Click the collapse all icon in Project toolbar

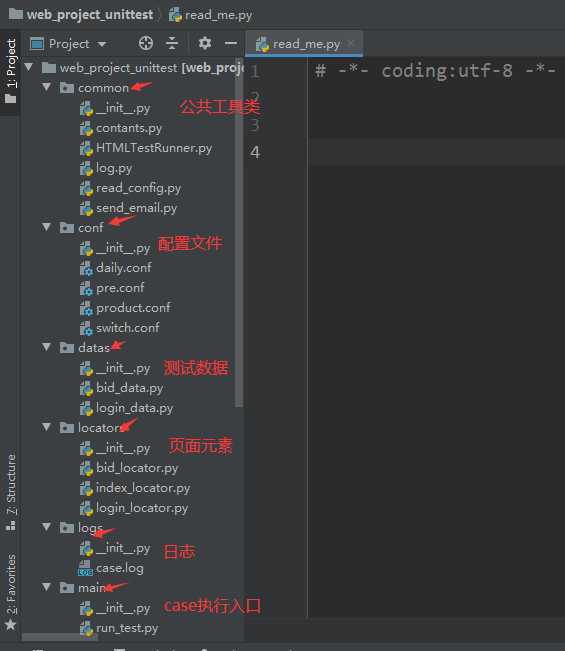[x=171, y=43]
